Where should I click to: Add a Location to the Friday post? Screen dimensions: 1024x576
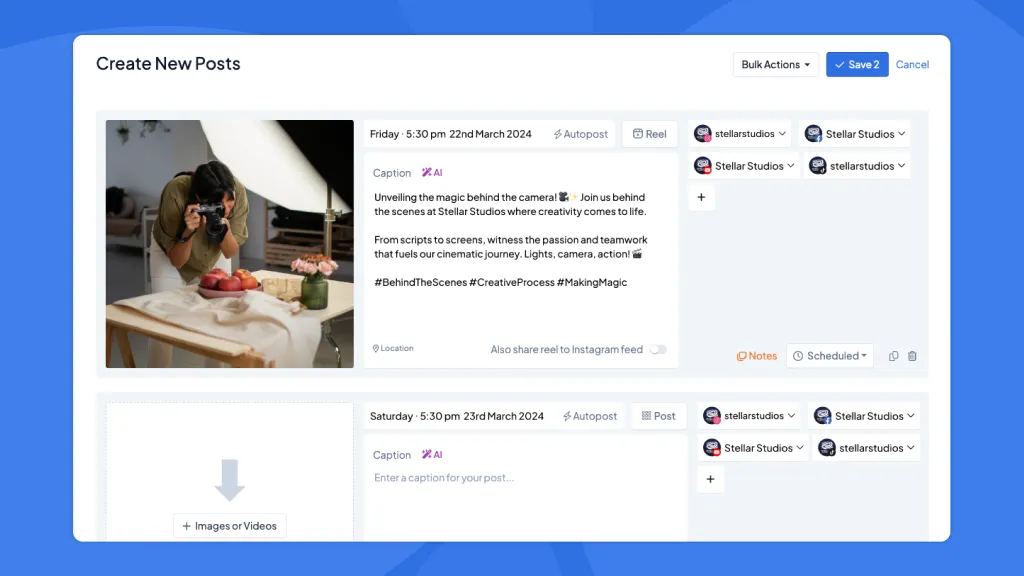click(x=393, y=348)
